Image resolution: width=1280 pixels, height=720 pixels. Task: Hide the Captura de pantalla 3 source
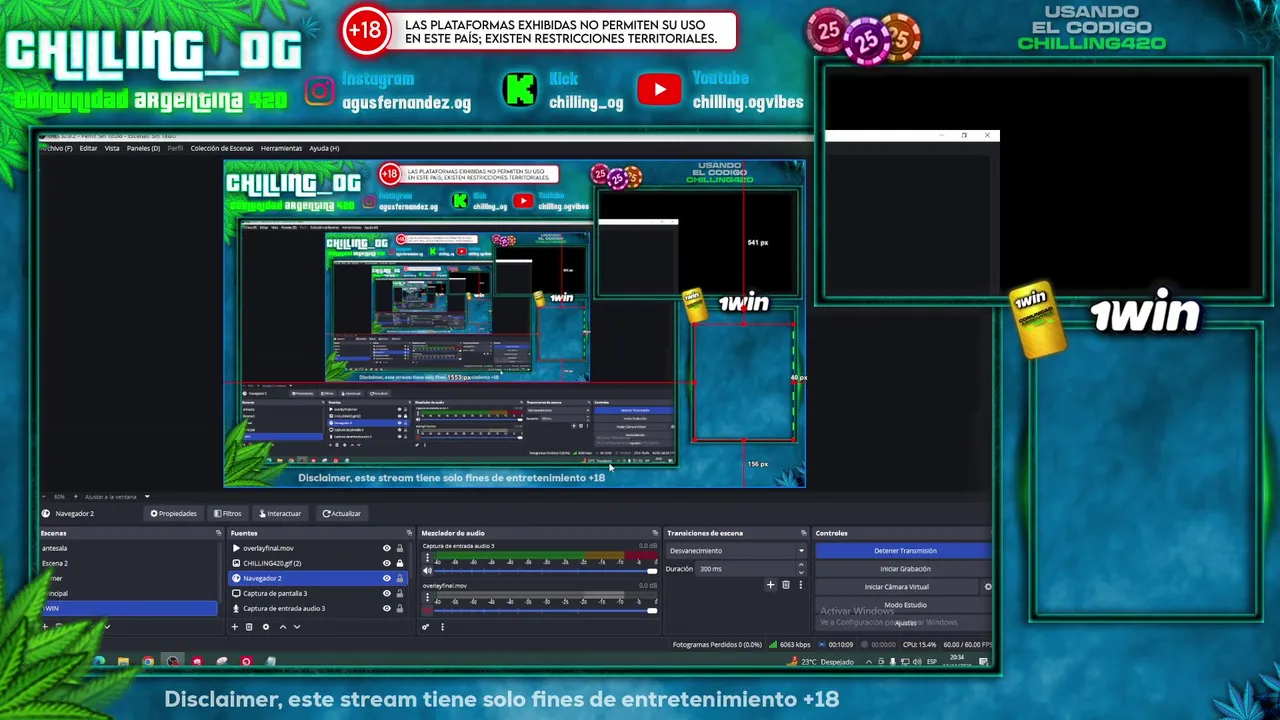pos(386,593)
